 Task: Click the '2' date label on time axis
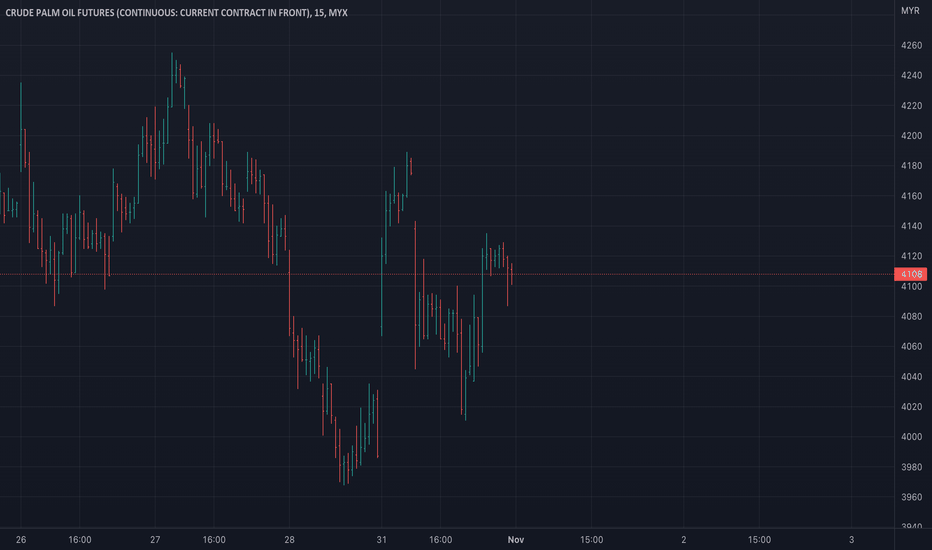[x=684, y=540]
